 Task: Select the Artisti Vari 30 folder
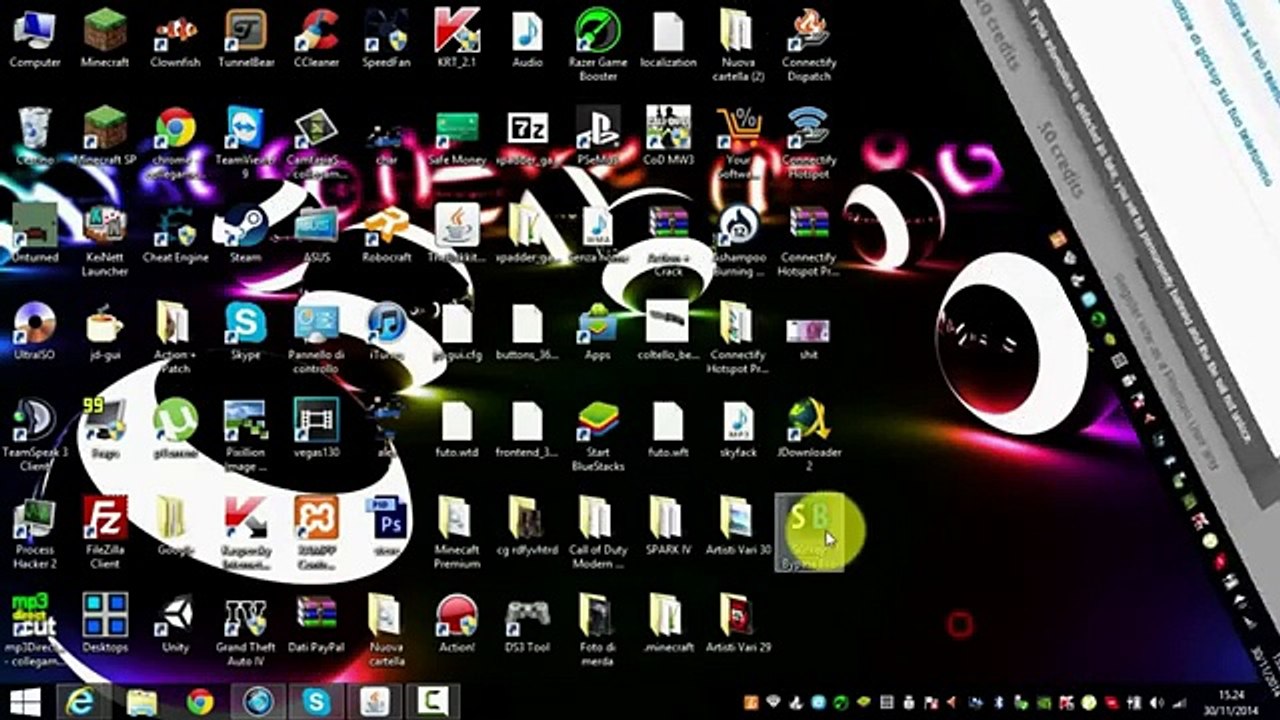pos(738,527)
